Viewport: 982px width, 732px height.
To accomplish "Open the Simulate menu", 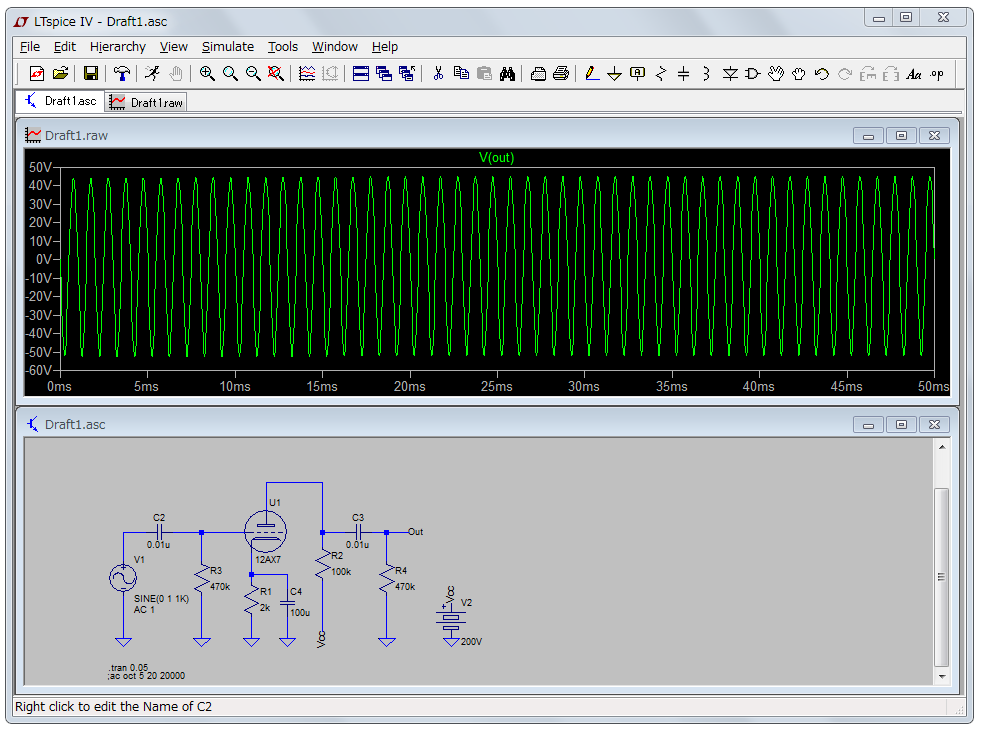I will point(228,46).
